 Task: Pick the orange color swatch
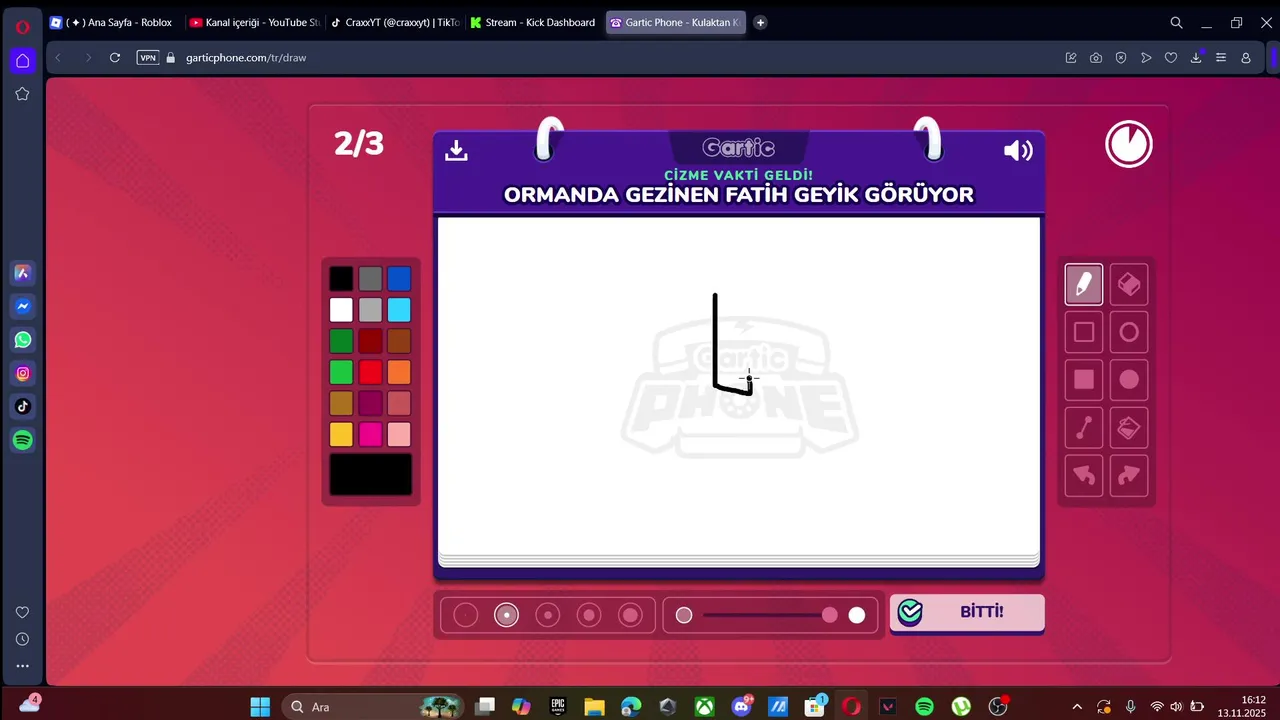point(399,372)
